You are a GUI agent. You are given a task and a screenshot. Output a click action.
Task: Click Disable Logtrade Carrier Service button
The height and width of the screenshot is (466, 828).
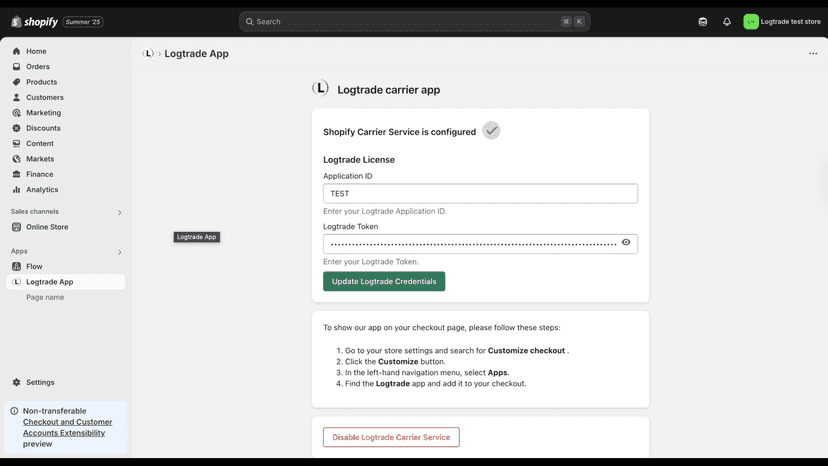point(391,437)
